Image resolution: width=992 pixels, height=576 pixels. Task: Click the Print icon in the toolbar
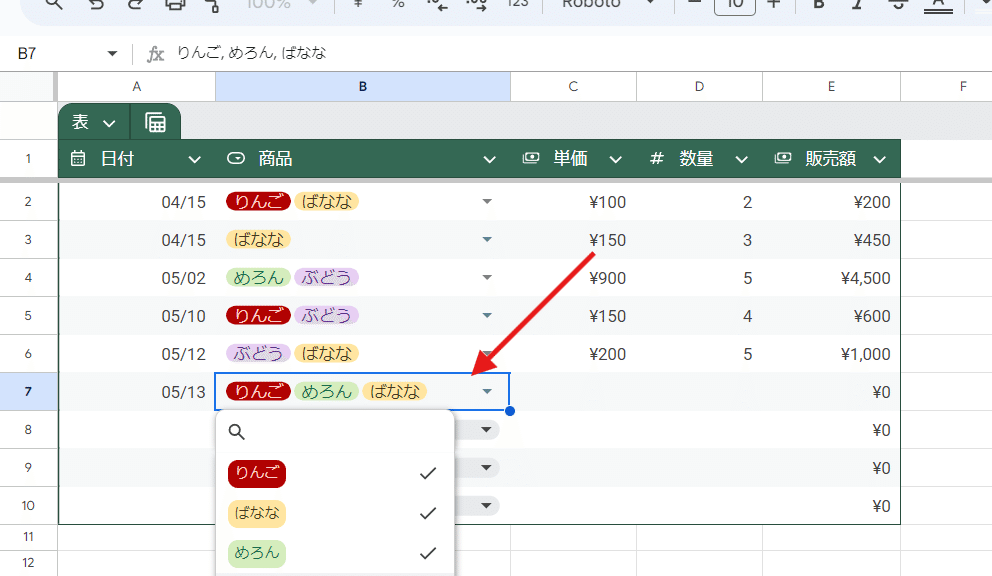click(x=175, y=3)
